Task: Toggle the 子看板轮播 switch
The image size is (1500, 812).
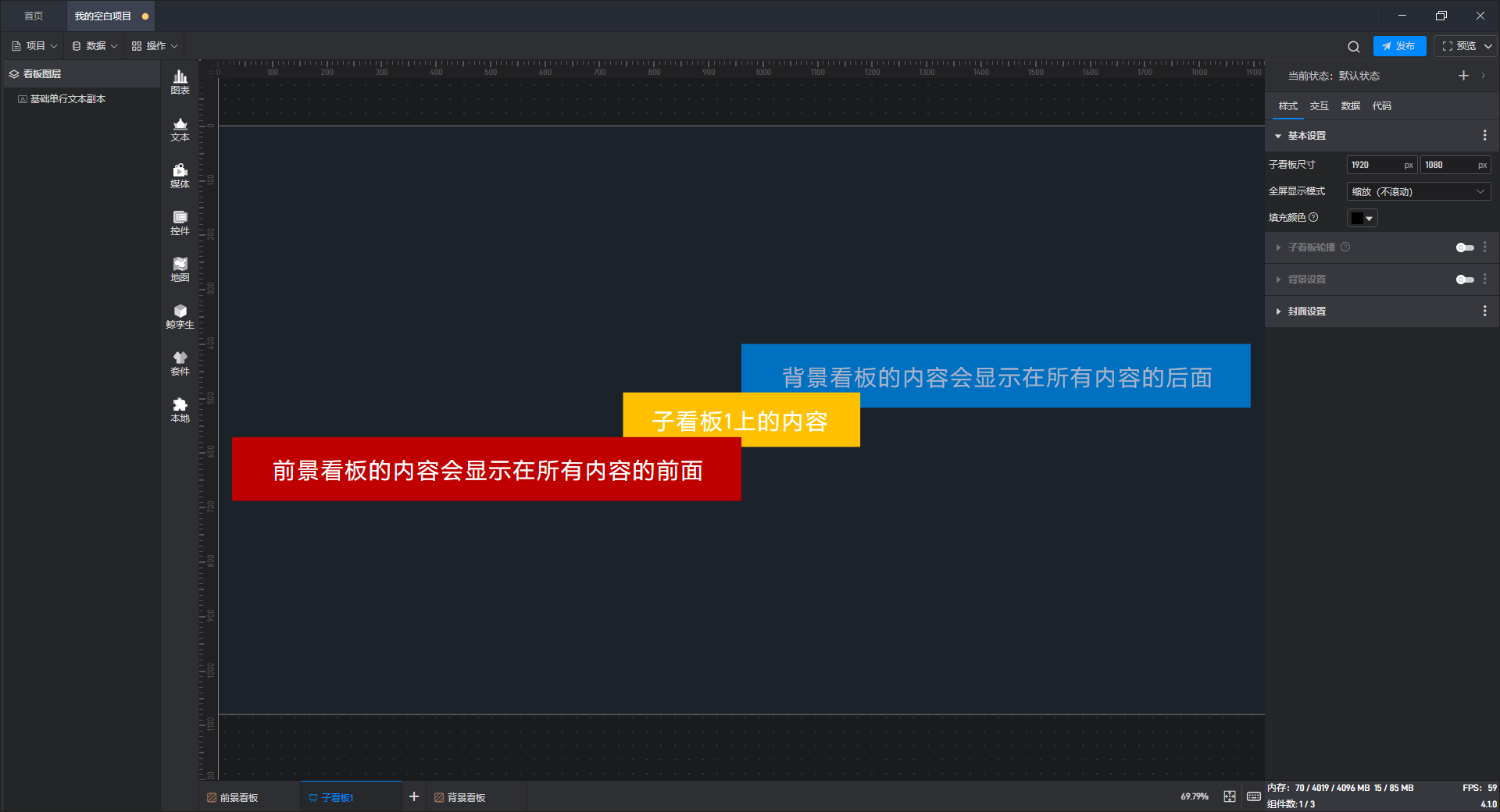Action: (1465, 248)
